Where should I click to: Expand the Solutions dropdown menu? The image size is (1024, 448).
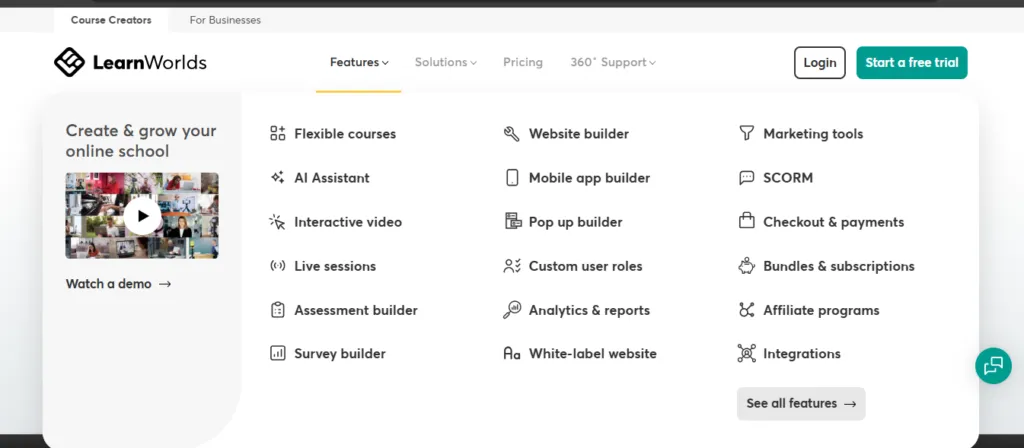[445, 62]
